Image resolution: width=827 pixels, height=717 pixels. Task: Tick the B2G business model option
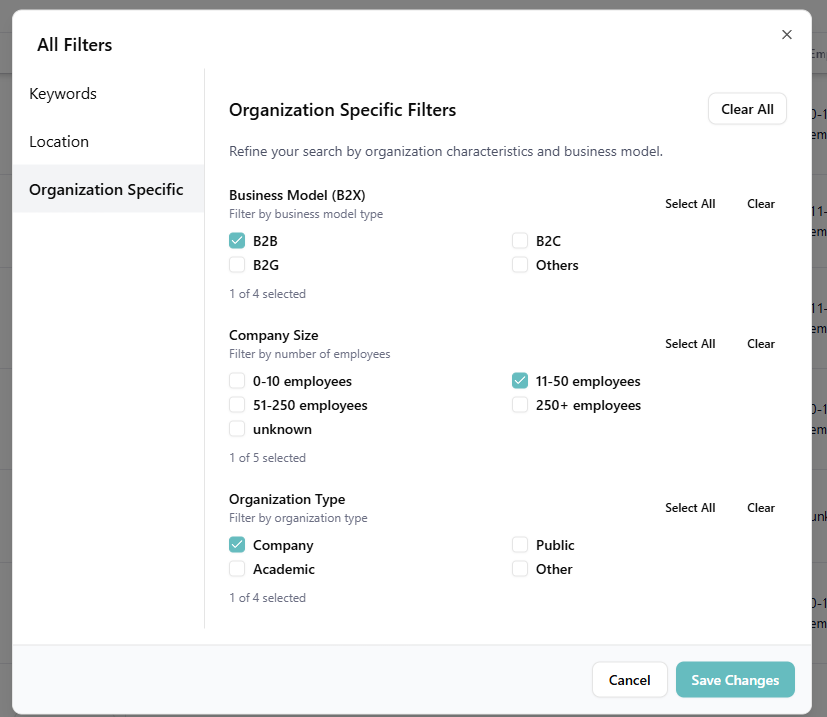point(237,265)
